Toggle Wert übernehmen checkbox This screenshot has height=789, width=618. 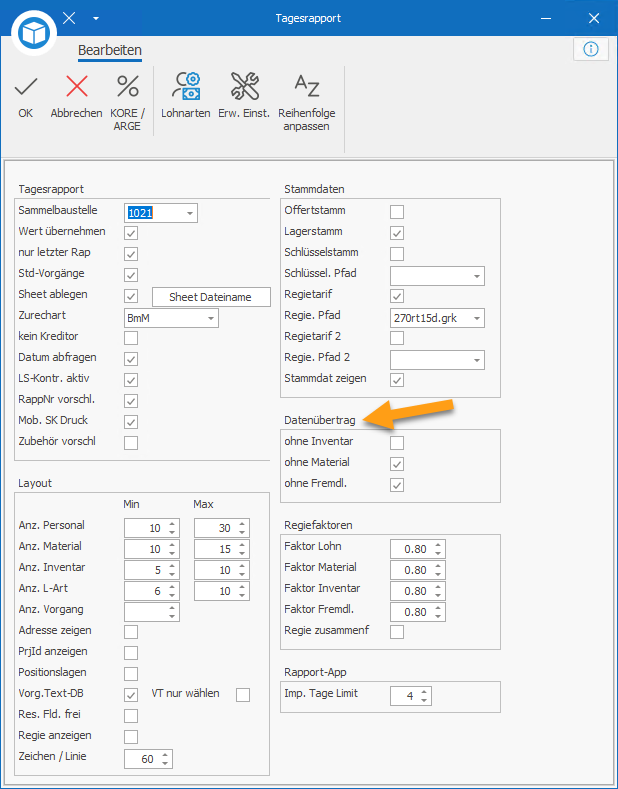(x=131, y=233)
